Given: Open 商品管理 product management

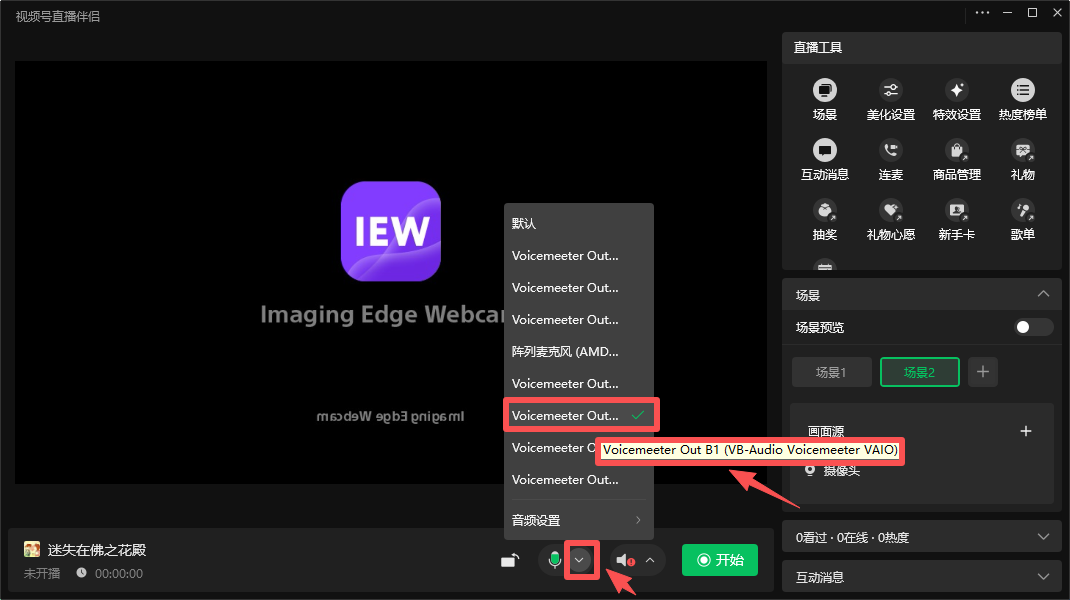Looking at the screenshot, I should point(956,151).
